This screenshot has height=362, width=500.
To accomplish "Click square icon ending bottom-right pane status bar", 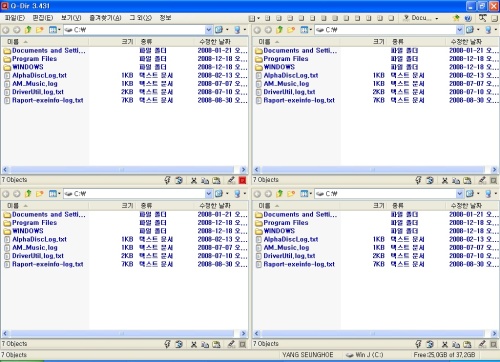I will (x=493, y=344).
